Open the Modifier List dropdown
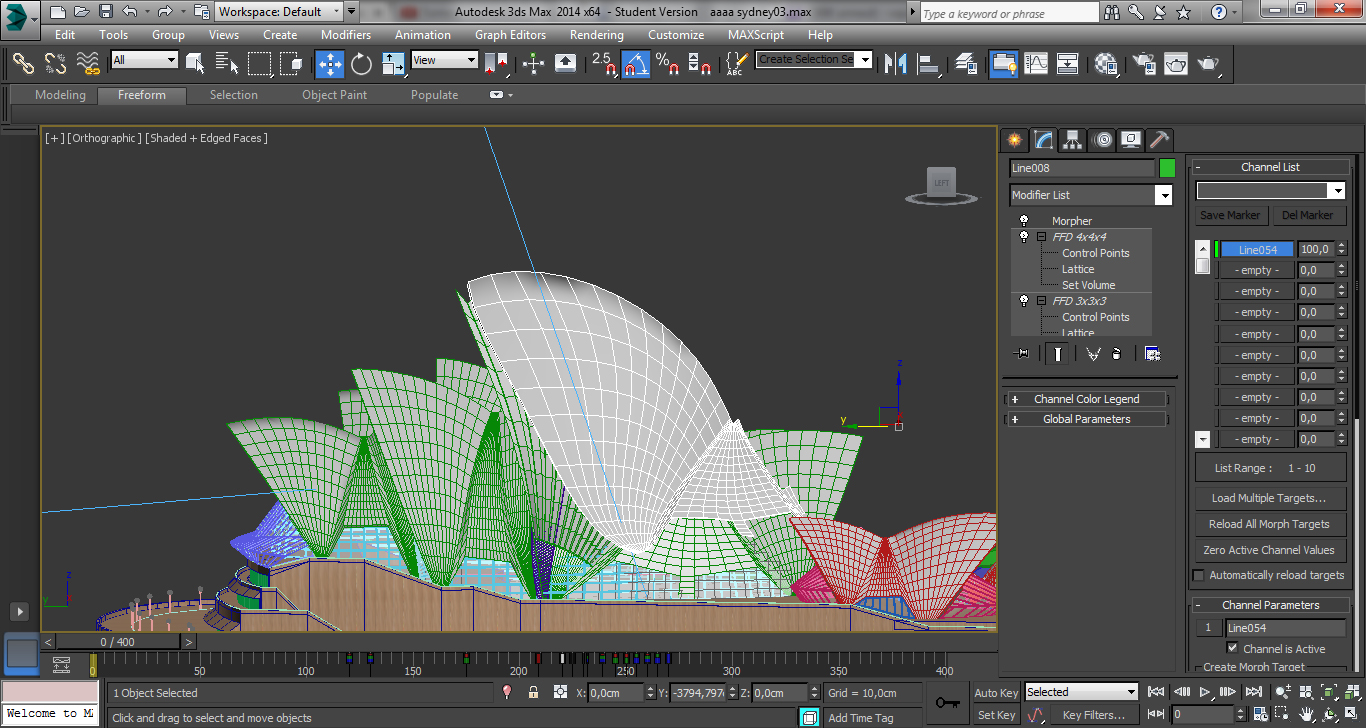The width and height of the screenshot is (1366, 728). 1090,195
